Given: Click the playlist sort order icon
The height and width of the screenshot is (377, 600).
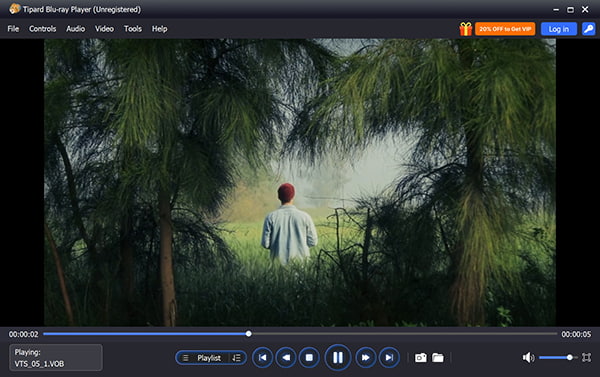Looking at the screenshot, I should point(236,358).
